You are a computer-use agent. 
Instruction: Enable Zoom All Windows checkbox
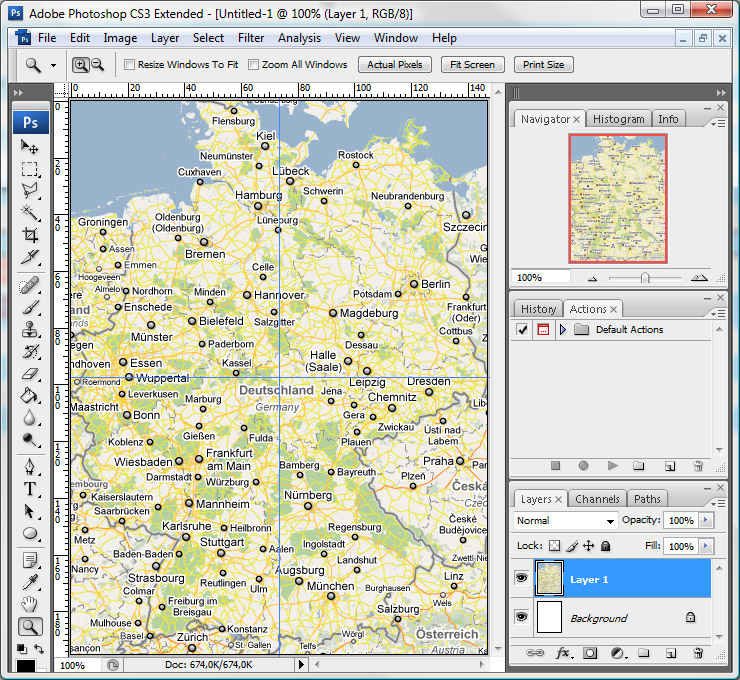[253, 64]
